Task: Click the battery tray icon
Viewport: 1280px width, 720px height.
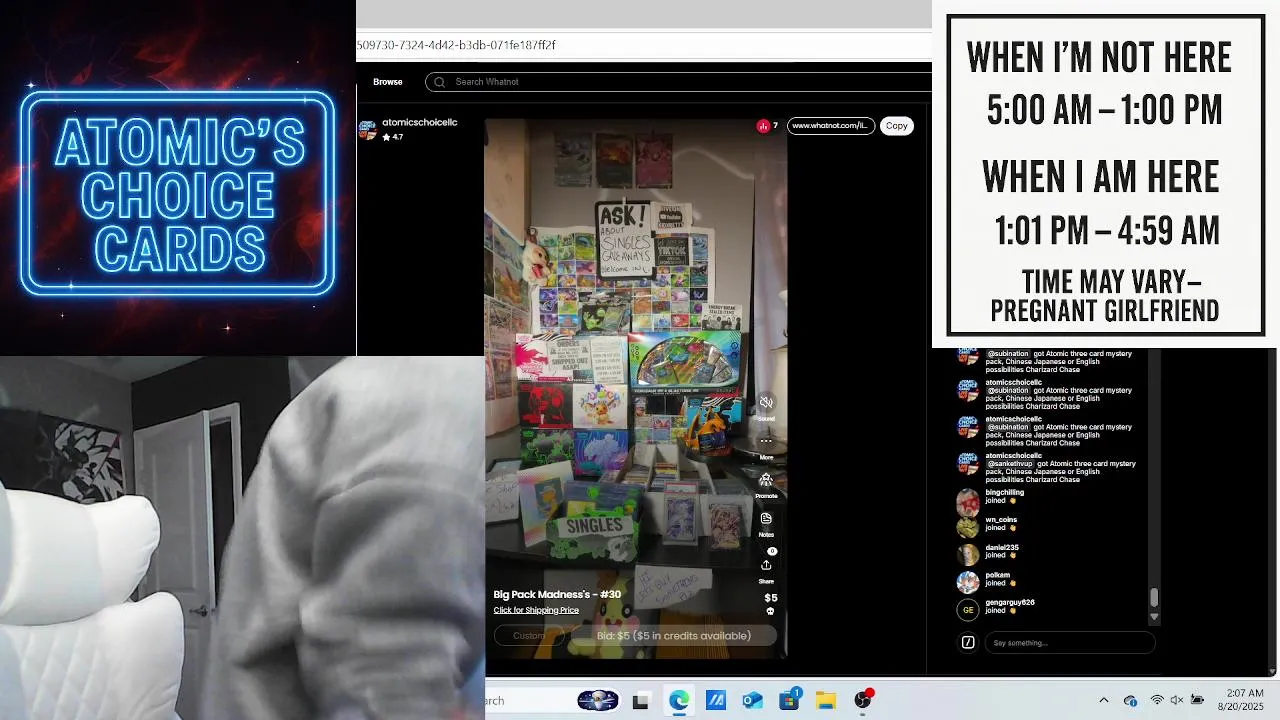Action: click(1197, 700)
